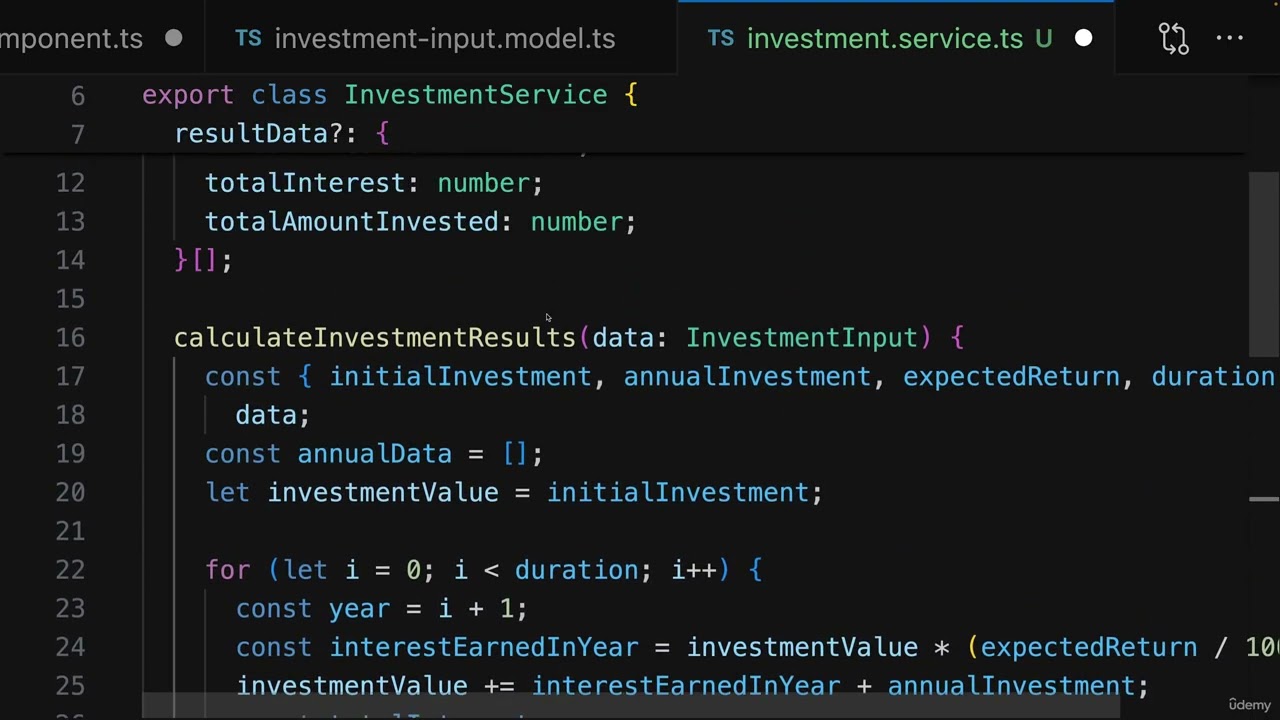This screenshot has height=720, width=1280.
Task: Click the calculateInvestmentResults method name
Action: click(x=375, y=337)
